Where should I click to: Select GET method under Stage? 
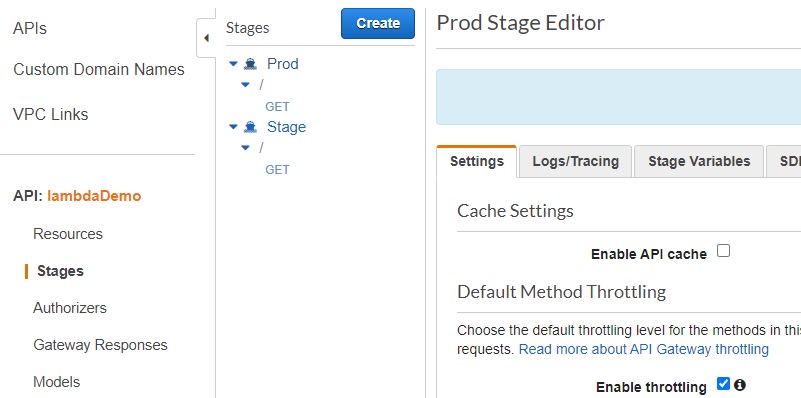tap(277, 170)
